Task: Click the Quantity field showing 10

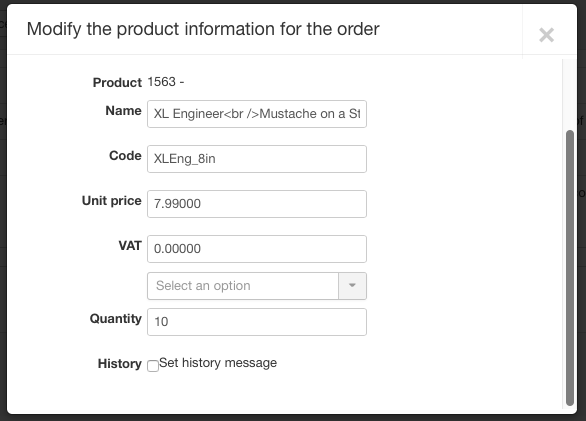Action: point(257,322)
